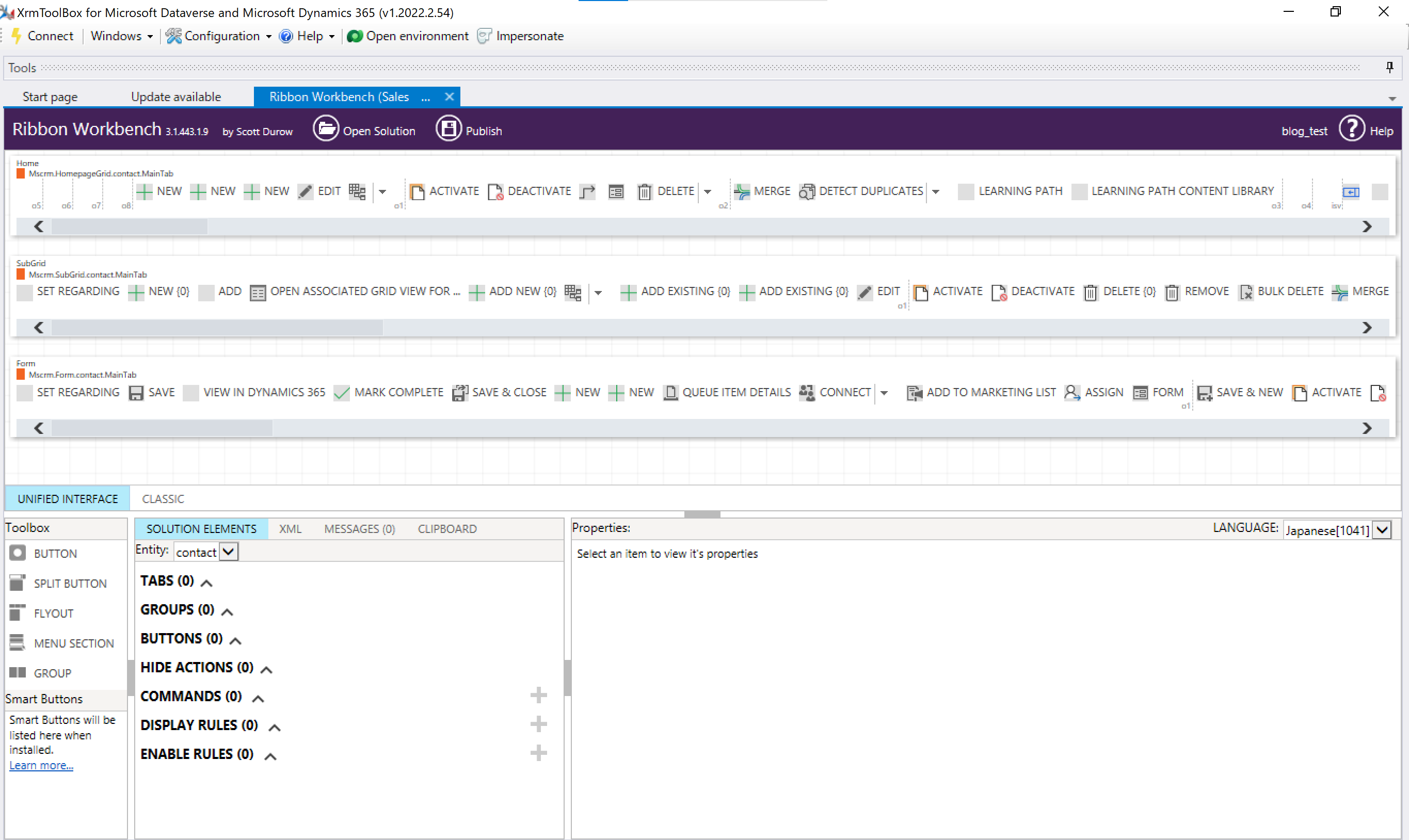This screenshot has width=1409, height=840.
Task: Click the SubGrid ribbon scroll-right arrow
Action: [1367, 327]
